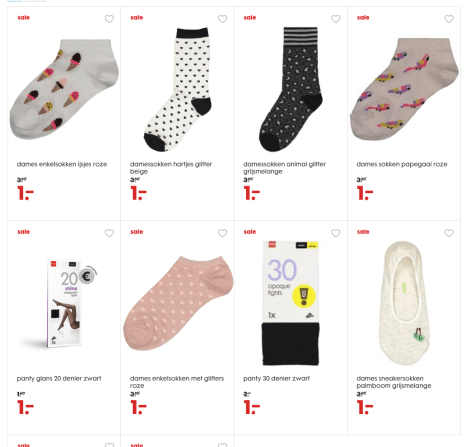Open the 30 opaque tights package image

coord(290,303)
